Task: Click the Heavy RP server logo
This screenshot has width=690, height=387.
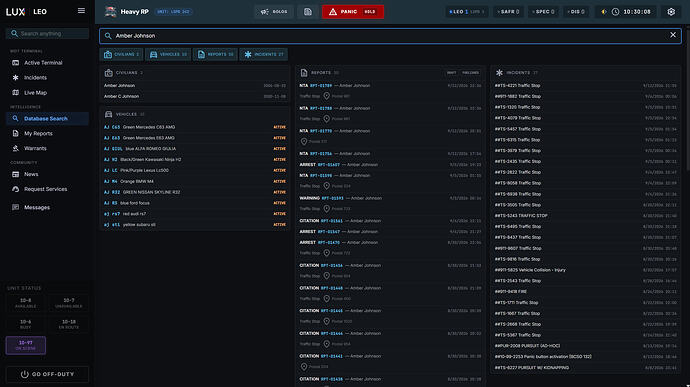Action: [x=110, y=12]
